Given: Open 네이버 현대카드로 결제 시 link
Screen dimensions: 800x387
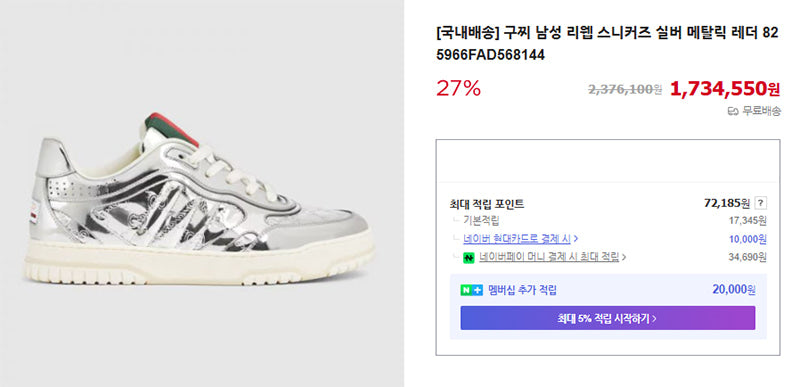Looking at the screenshot, I should (517, 238).
